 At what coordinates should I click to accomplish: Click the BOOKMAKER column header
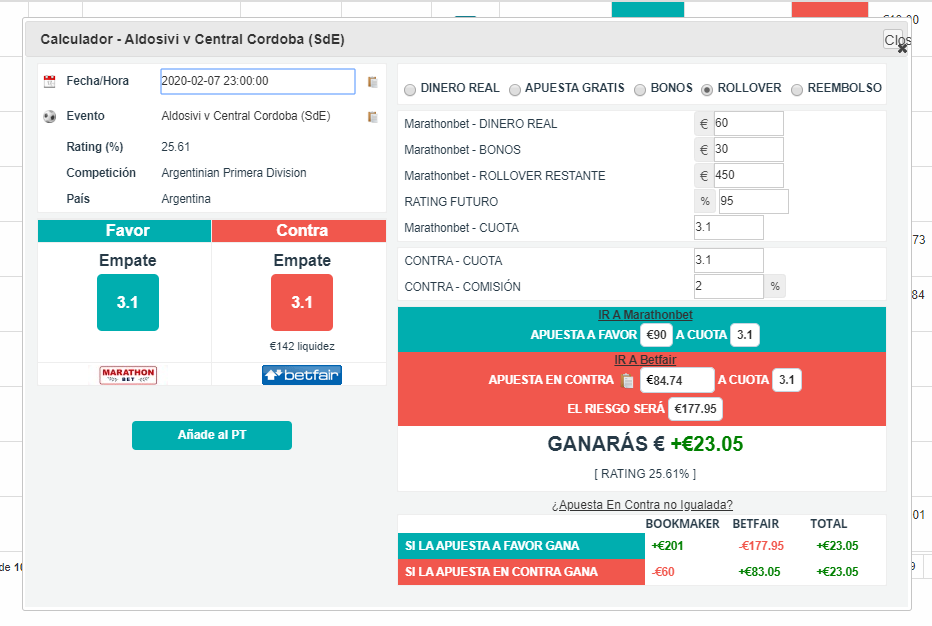point(682,524)
